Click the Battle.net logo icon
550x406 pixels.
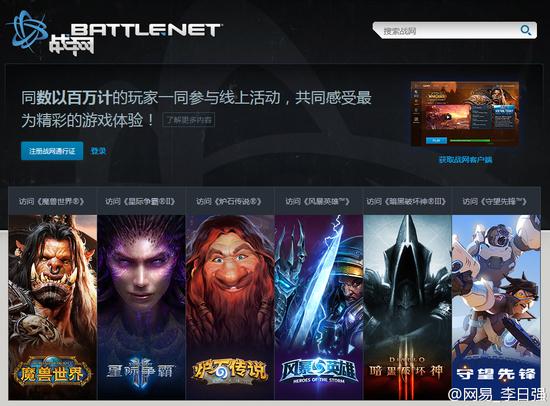click(x=28, y=32)
